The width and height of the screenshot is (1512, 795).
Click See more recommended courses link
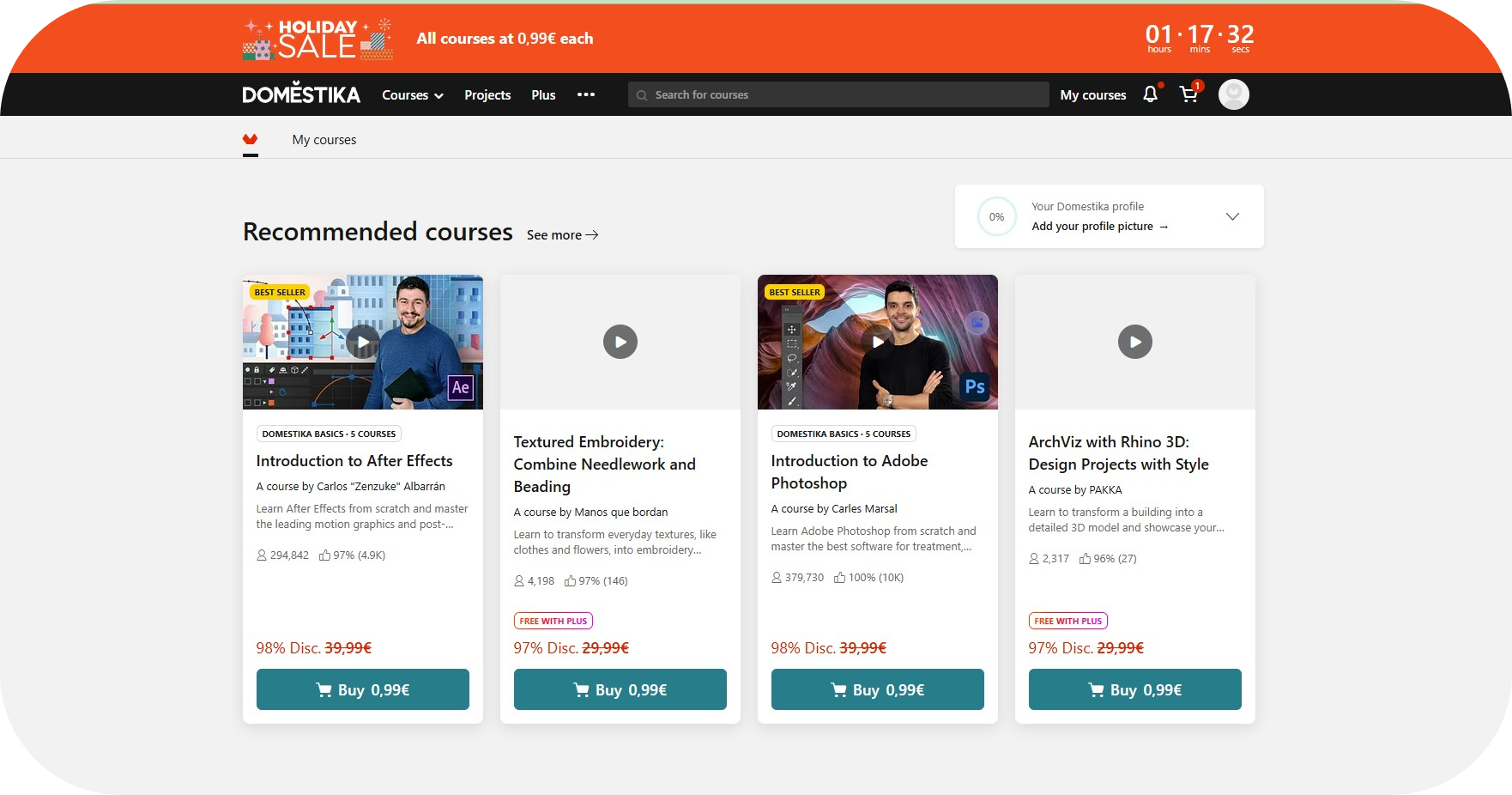(562, 235)
